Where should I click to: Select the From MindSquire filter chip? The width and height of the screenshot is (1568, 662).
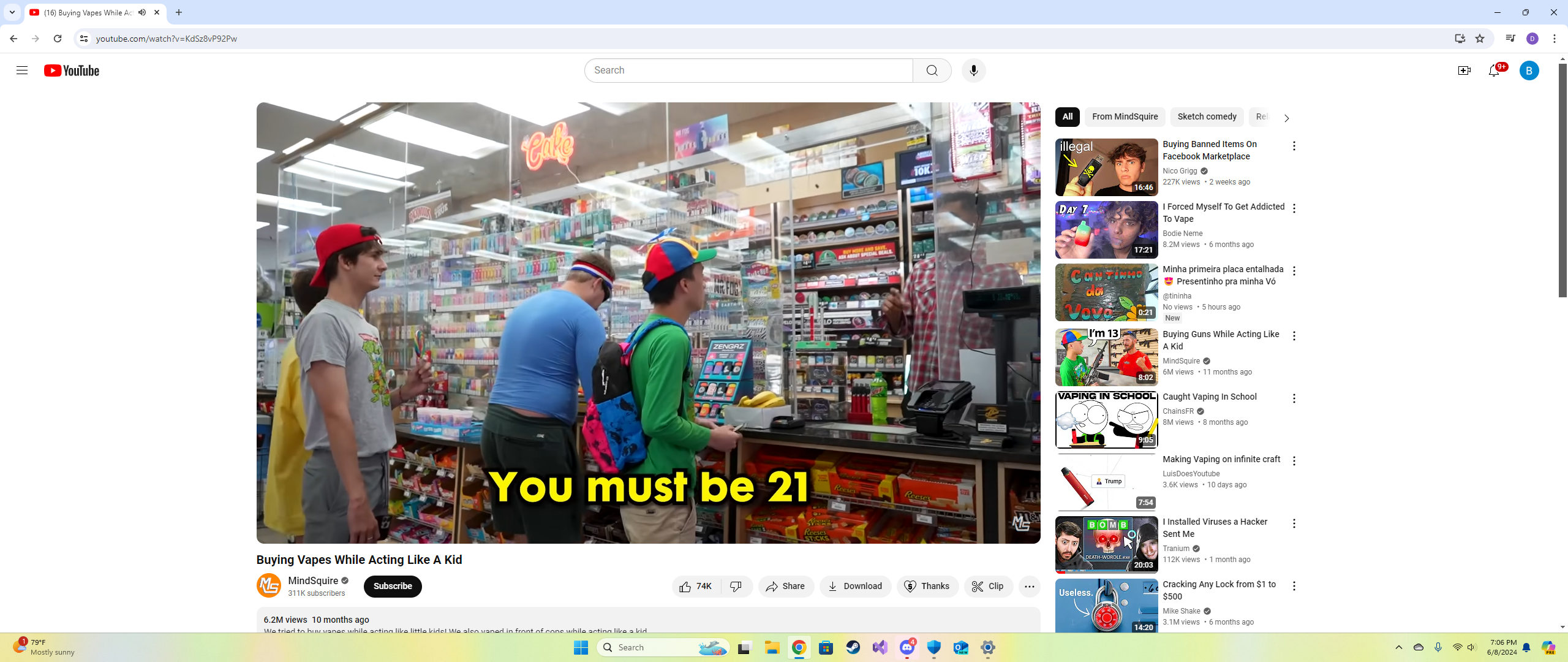[1125, 116]
